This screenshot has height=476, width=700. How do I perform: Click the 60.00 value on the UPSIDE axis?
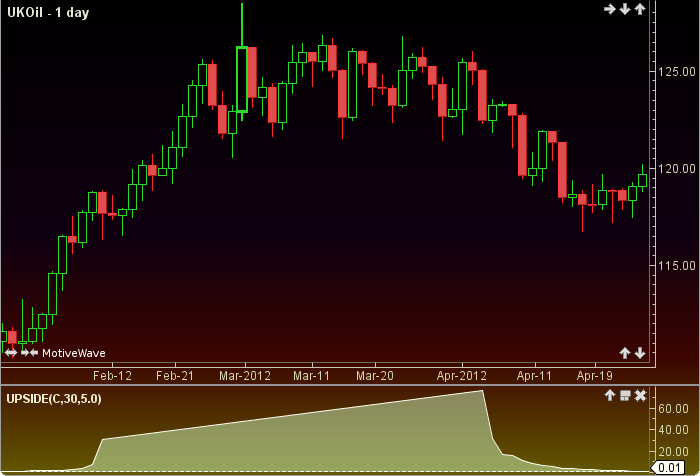tap(673, 409)
